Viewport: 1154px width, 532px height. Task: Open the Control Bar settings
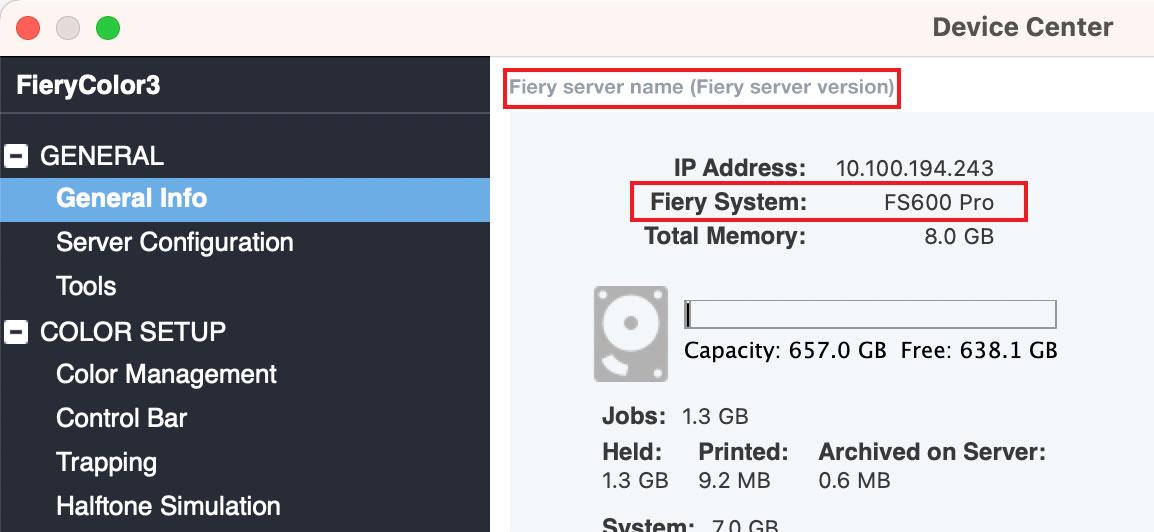pyautogui.click(x=121, y=418)
